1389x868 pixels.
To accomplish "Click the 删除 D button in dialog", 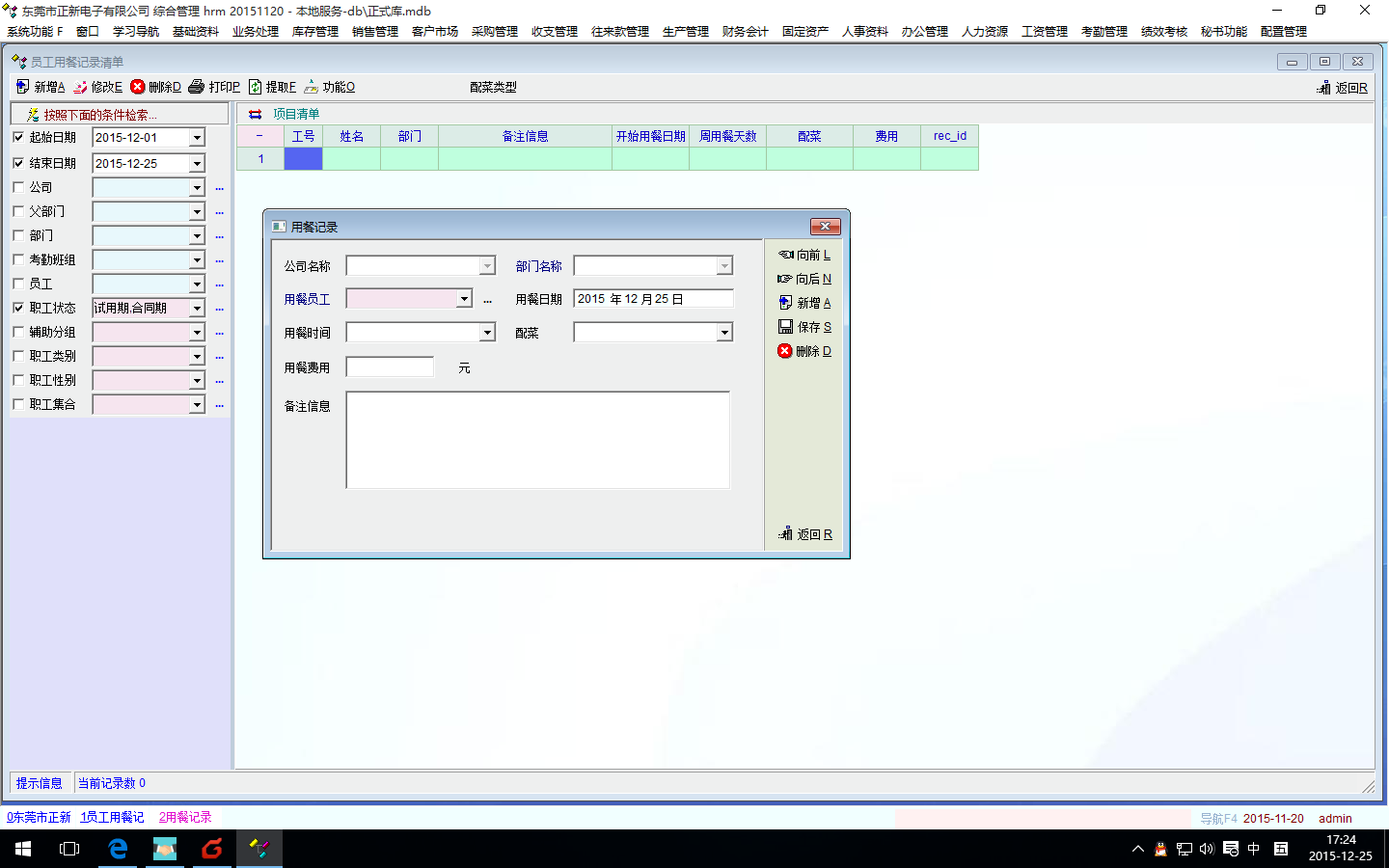I will pos(804,351).
